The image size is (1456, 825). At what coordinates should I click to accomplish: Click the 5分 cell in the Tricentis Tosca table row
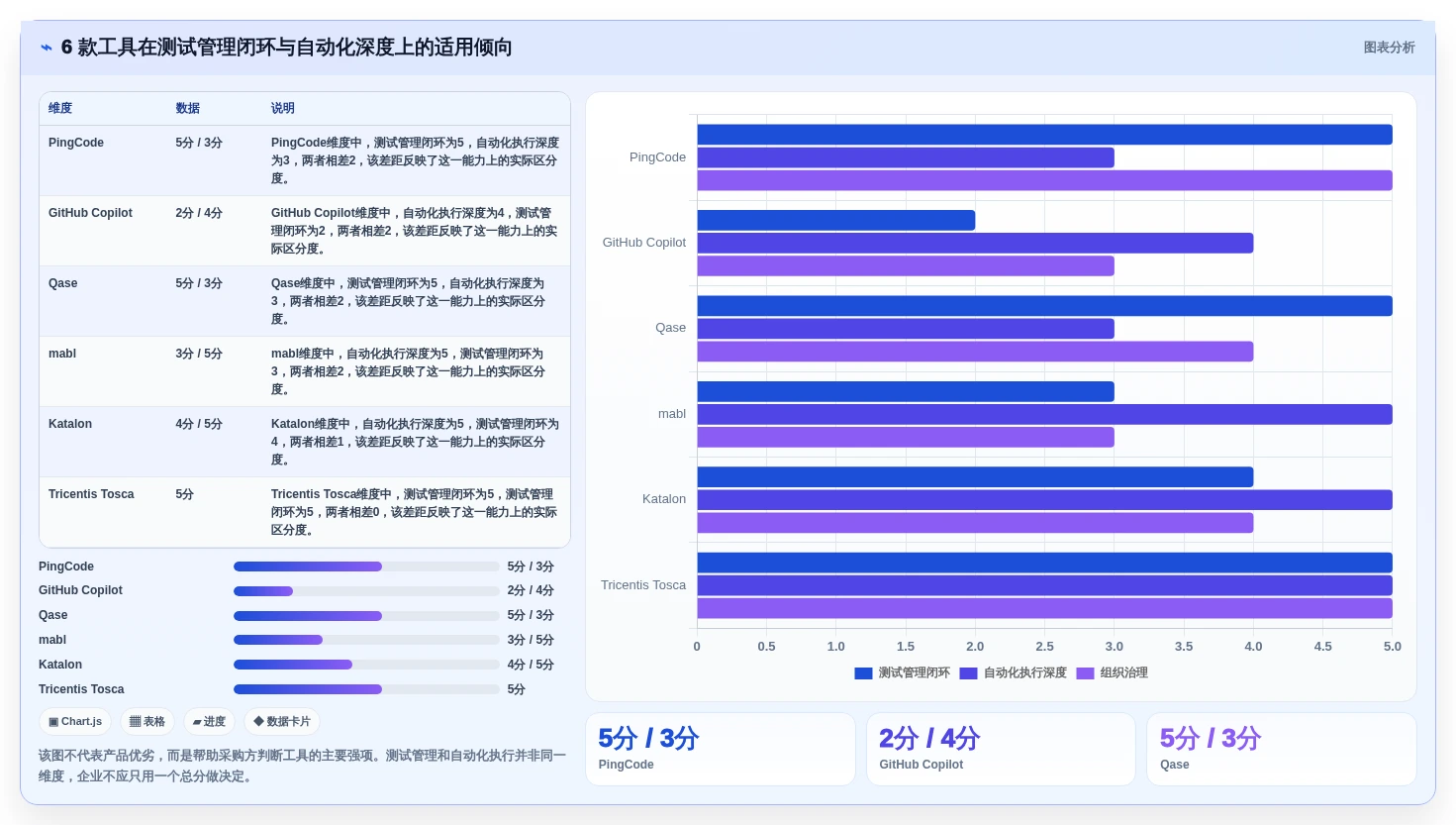click(185, 494)
